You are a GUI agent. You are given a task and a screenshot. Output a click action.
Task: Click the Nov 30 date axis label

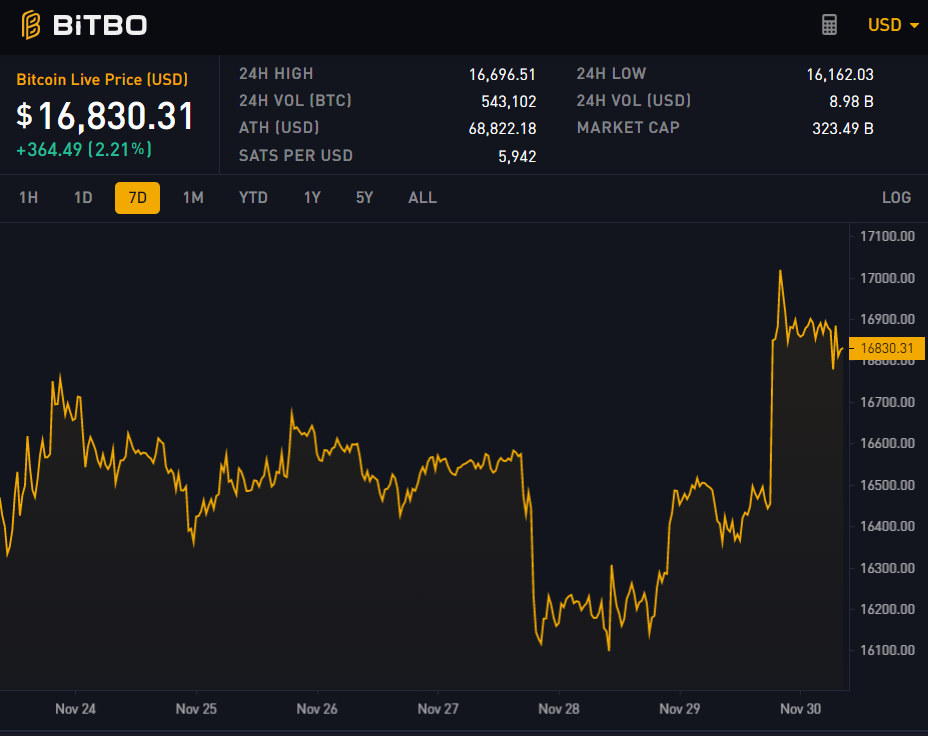[800, 709]
